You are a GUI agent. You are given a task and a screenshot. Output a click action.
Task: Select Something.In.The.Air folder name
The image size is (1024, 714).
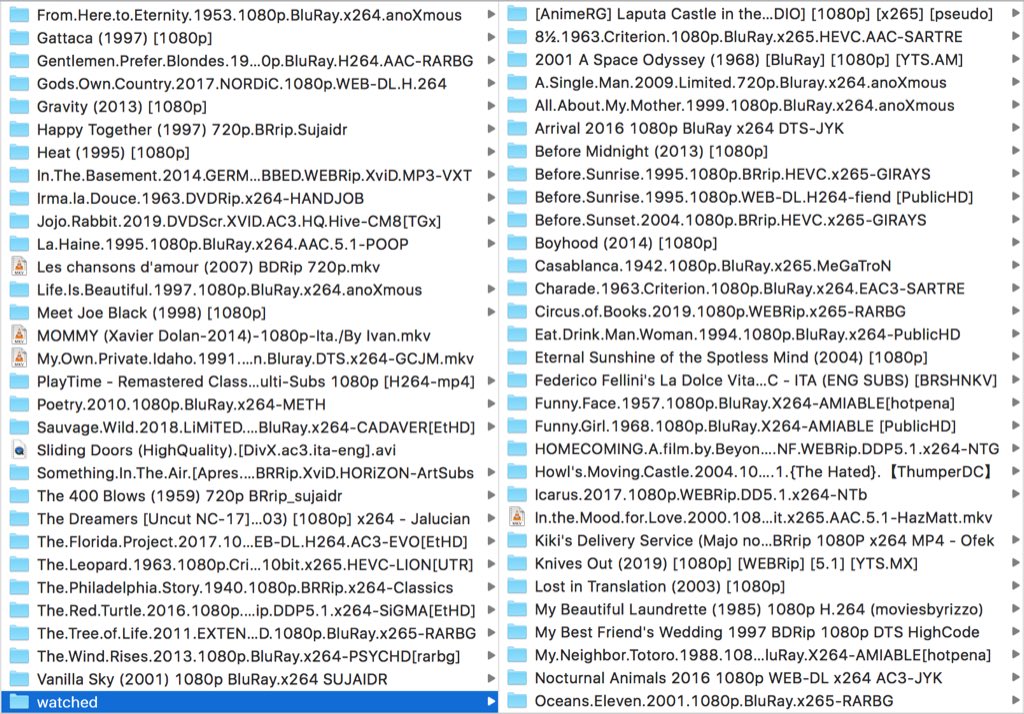point(255,473)
